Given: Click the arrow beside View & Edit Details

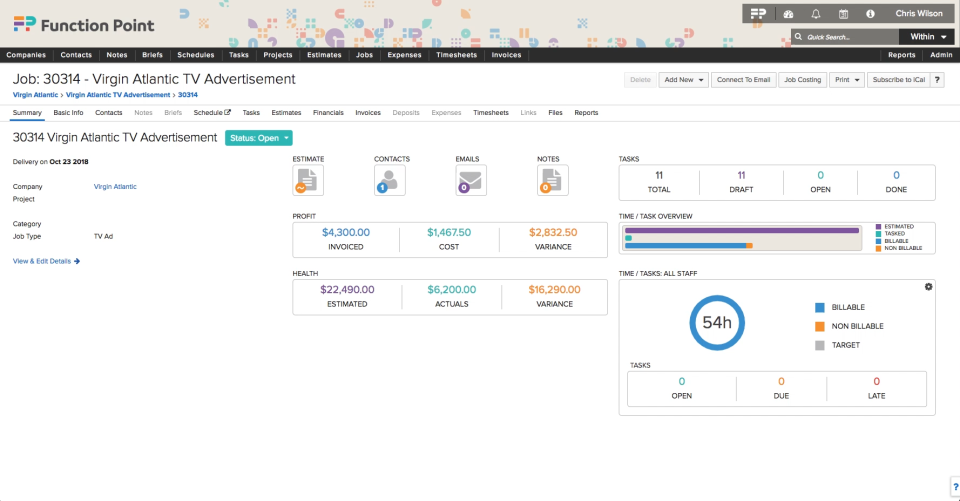Looking at the screenshot, I should [77, 262].
